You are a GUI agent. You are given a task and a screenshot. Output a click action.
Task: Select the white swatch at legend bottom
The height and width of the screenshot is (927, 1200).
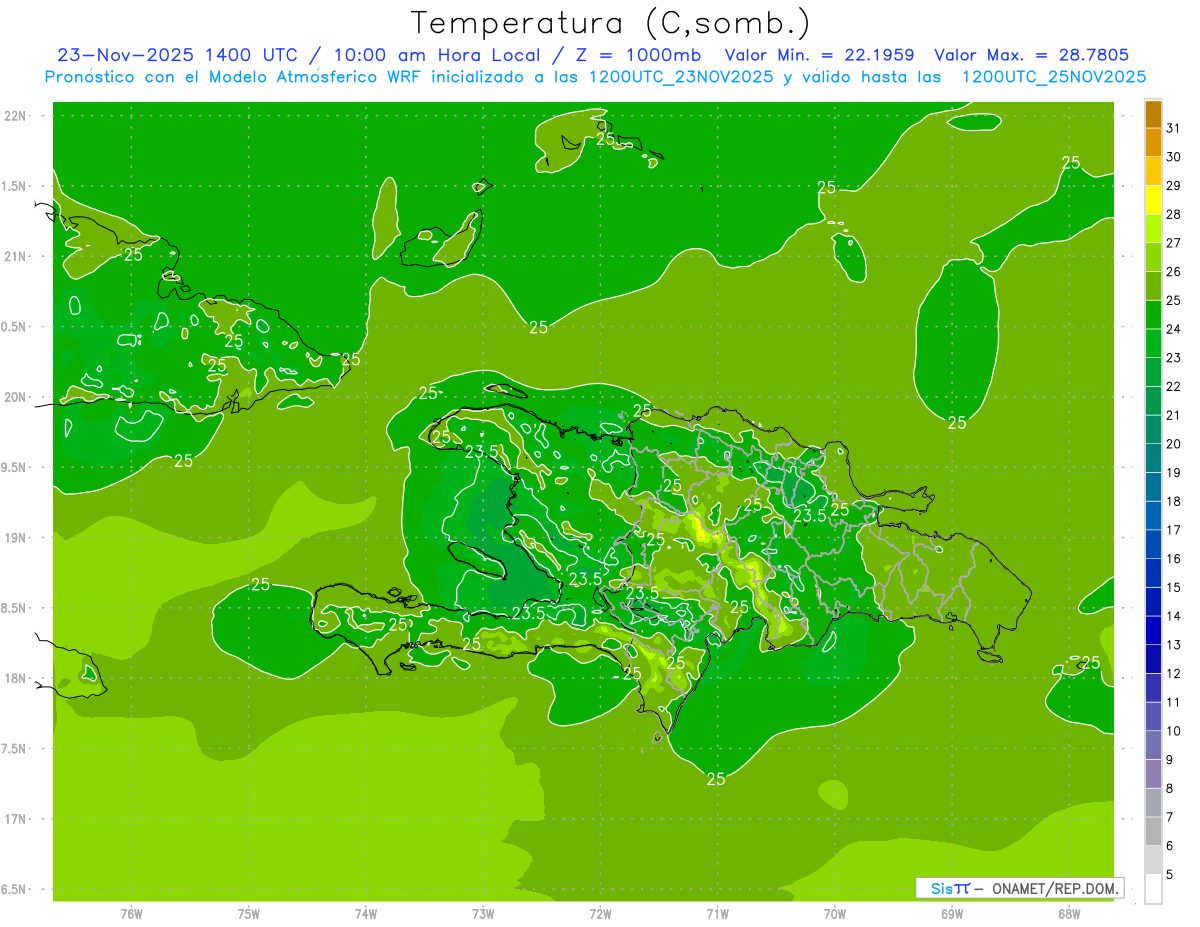tap(1154, 889)
